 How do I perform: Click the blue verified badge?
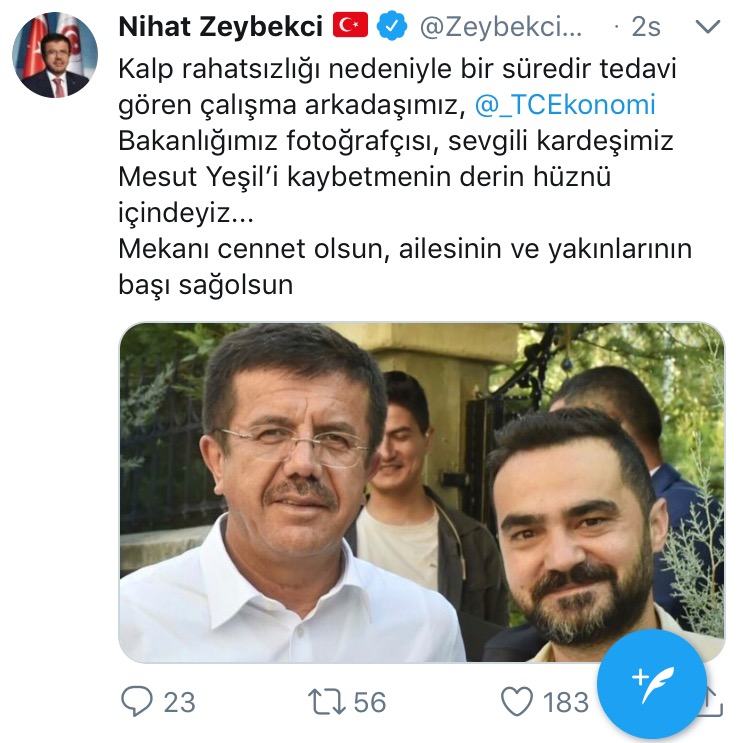coord(391,26)
